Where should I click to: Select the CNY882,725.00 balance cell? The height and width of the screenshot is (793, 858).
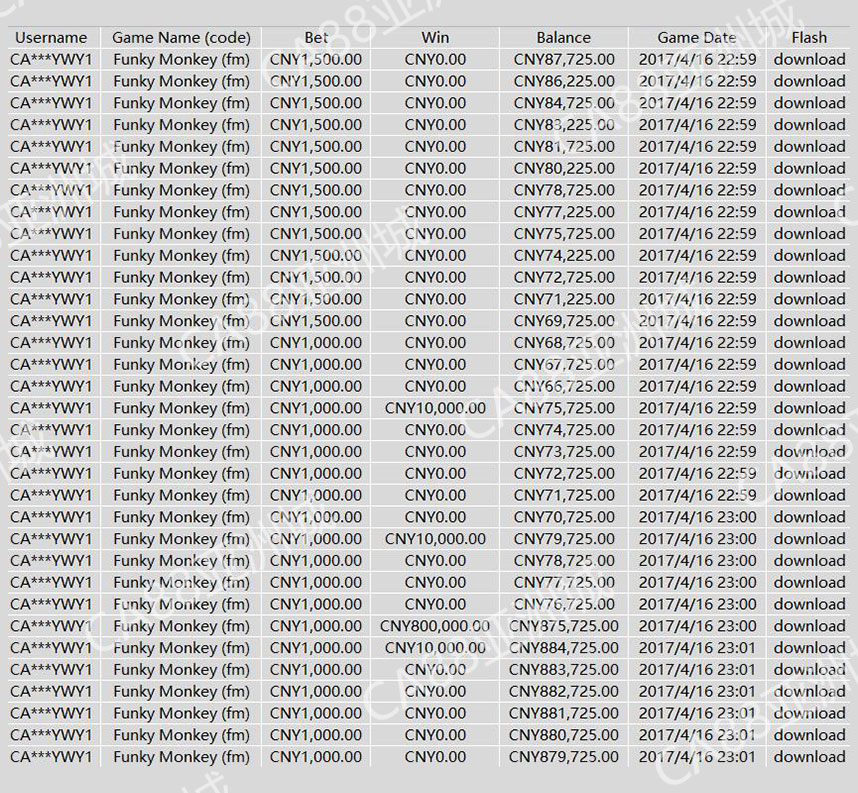tap(564, 691)
